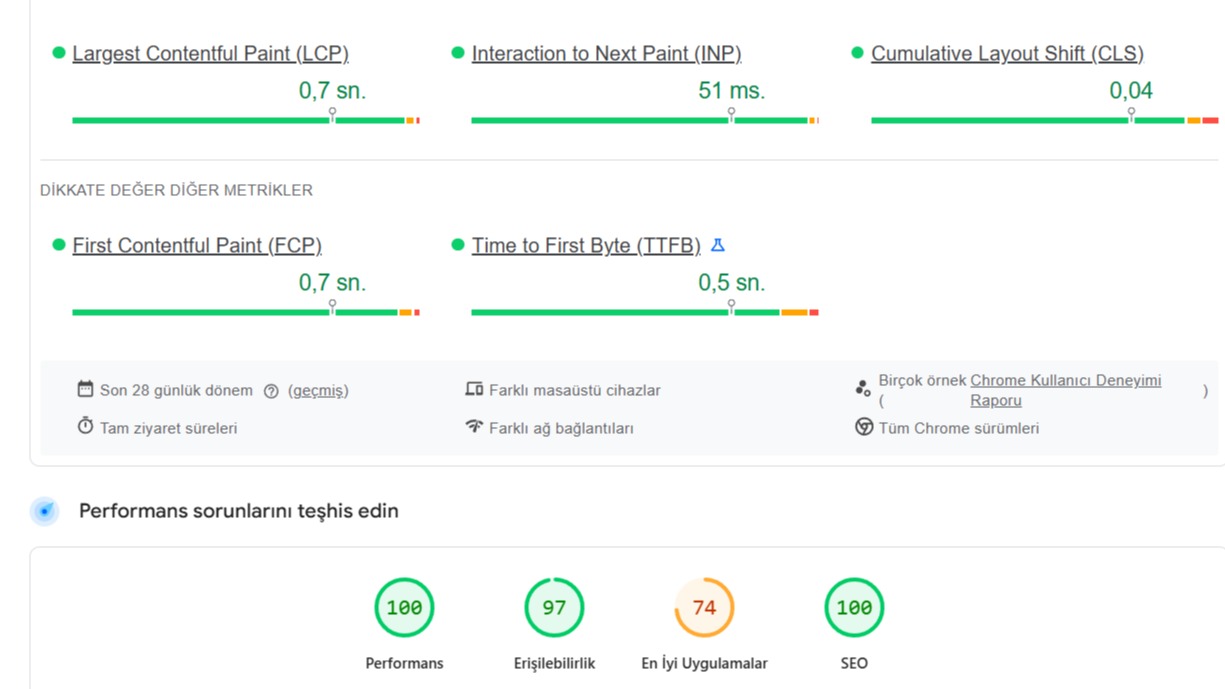Click the Chrome icon beside Tüm Chrome sürümleri
Viewport: 1225px width, 689px height.
tap(864, 427)
